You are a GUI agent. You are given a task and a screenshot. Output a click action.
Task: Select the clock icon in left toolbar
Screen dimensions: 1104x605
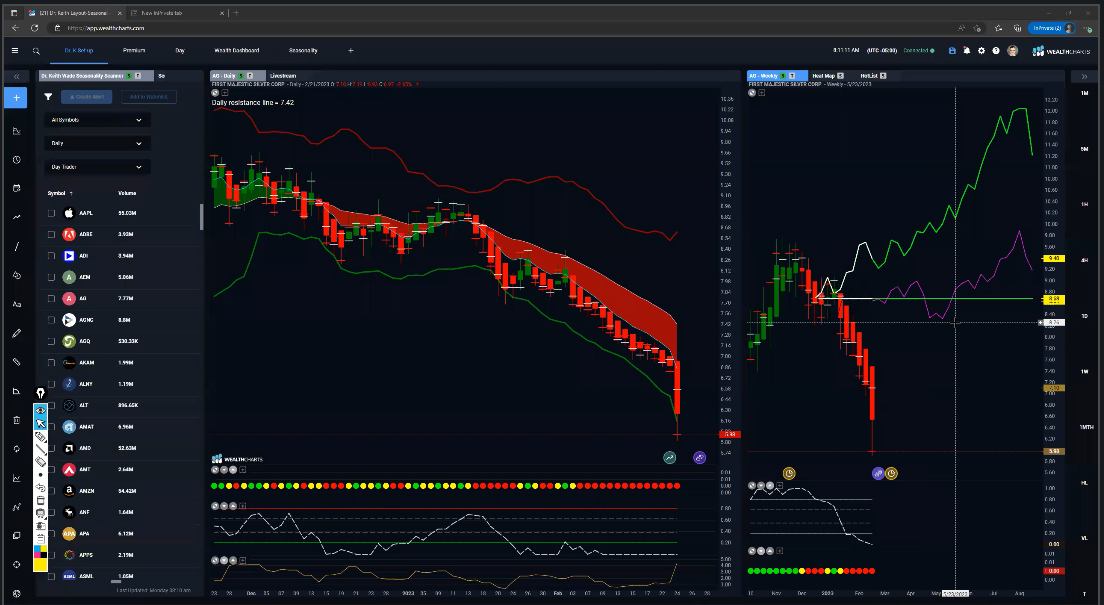(16, 160)
